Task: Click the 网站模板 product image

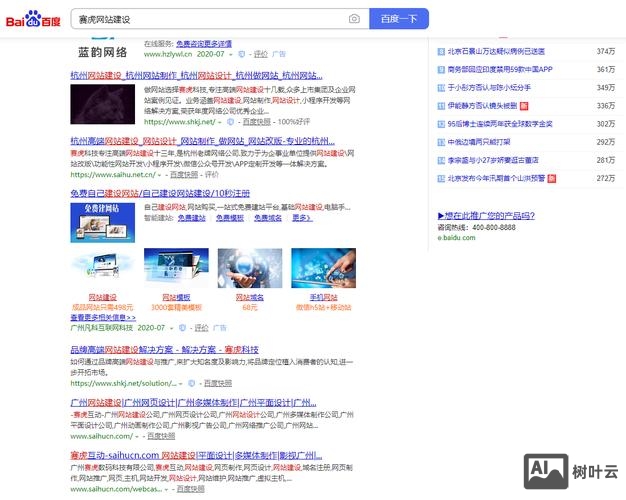Action: point(176,268)
